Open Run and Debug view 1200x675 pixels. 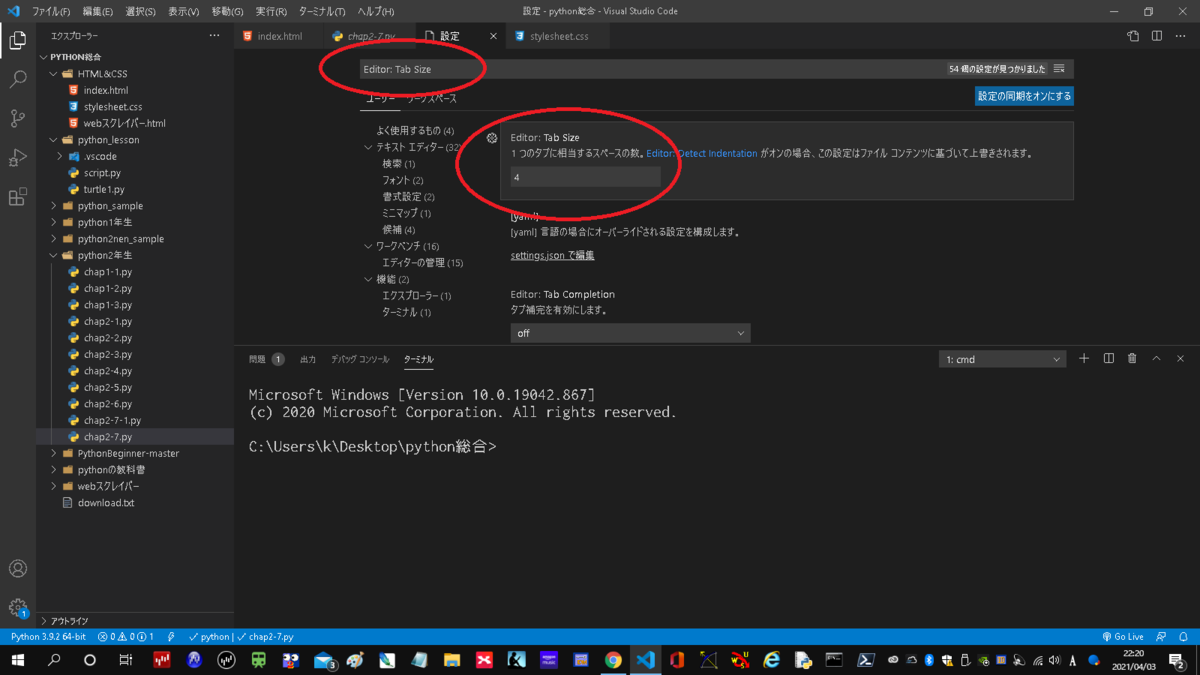point(17,157)
